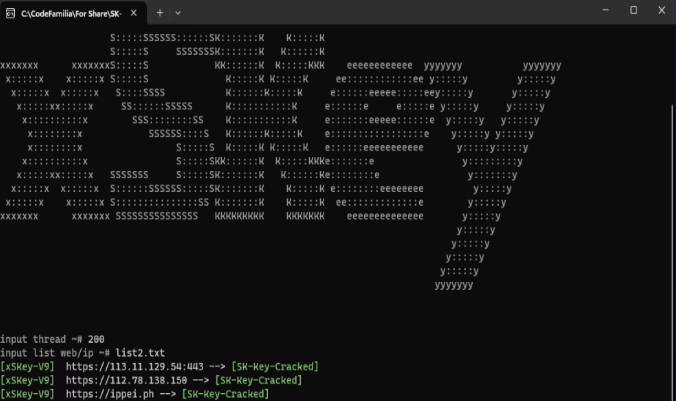
Task: Click the first [xSKey-V9] prefix label
Action: pyautogui.click(x=28, y=367)
